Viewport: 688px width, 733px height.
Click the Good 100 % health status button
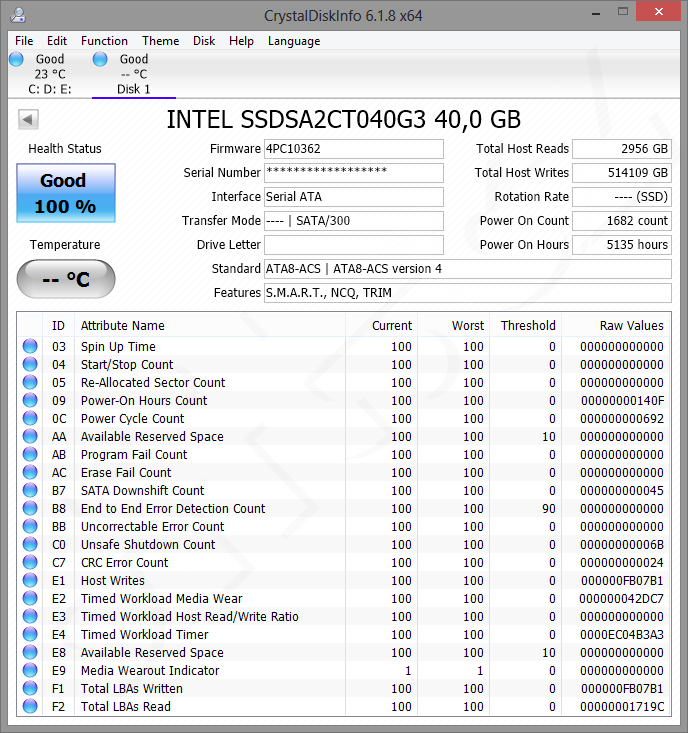66,193
